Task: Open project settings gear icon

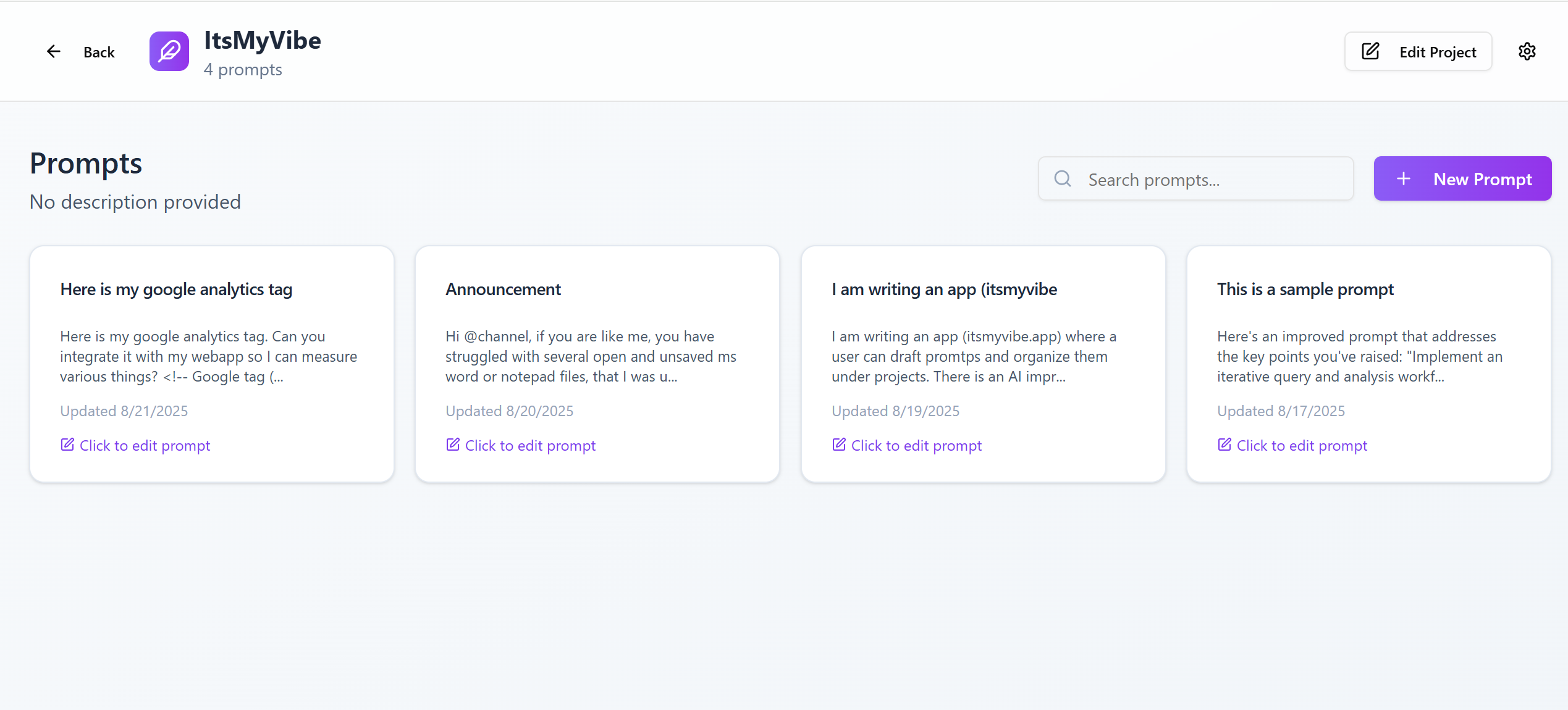Action: pos(1527,51)
